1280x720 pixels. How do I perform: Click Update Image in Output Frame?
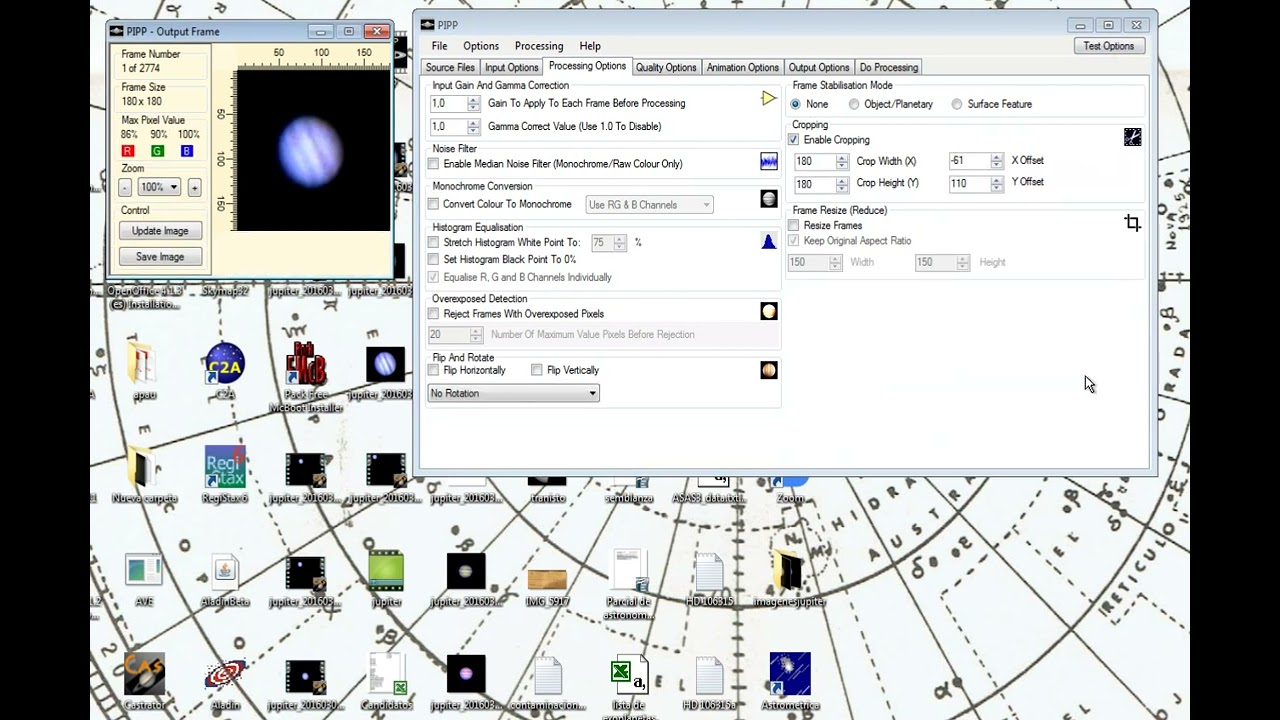pos(160,231)
